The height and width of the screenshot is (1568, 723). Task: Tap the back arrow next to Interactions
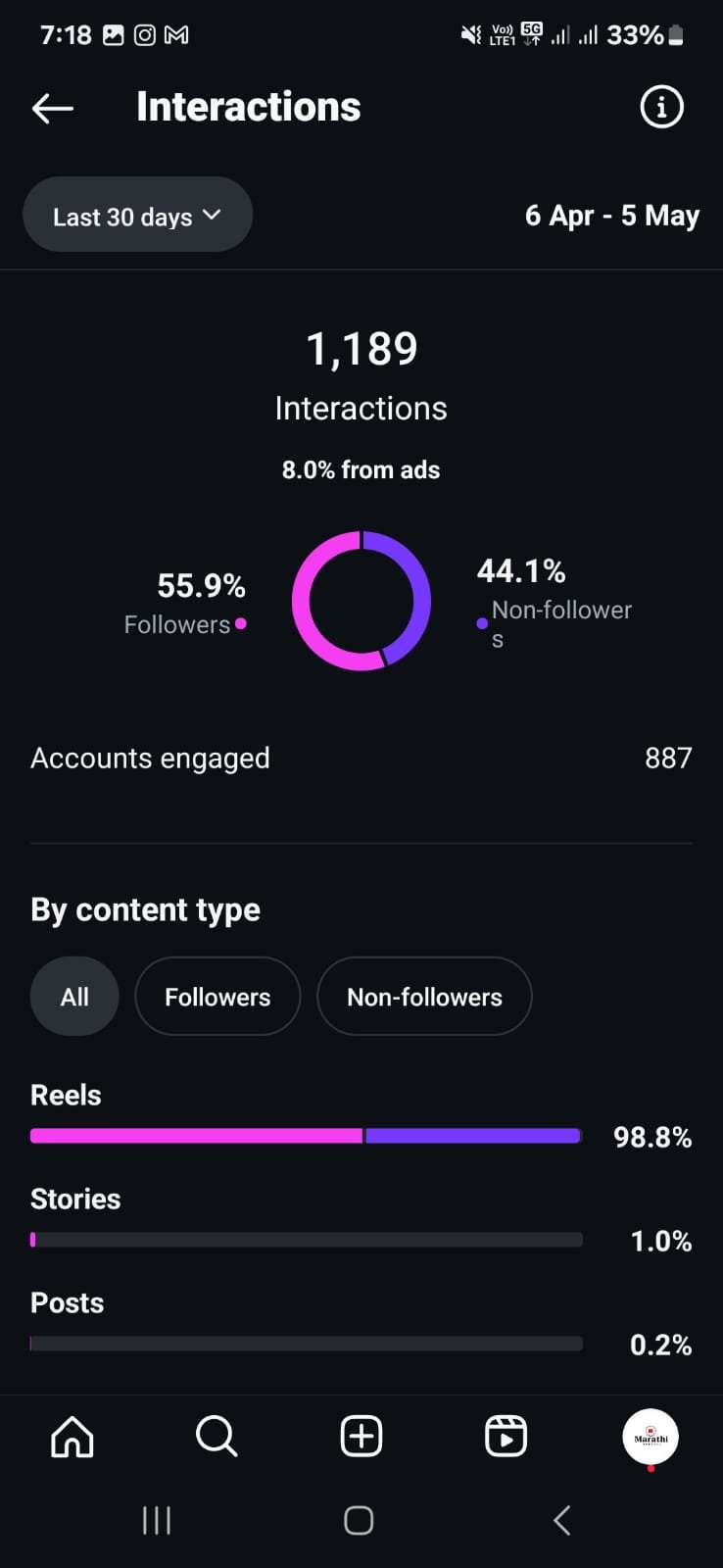[53, 108]
